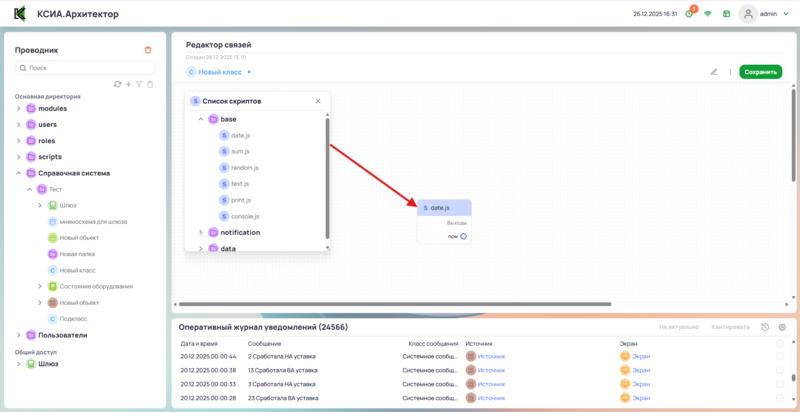Open Источник link for 00:00:38 row
Screen dimensions: 800x412
tap(491, 370)
